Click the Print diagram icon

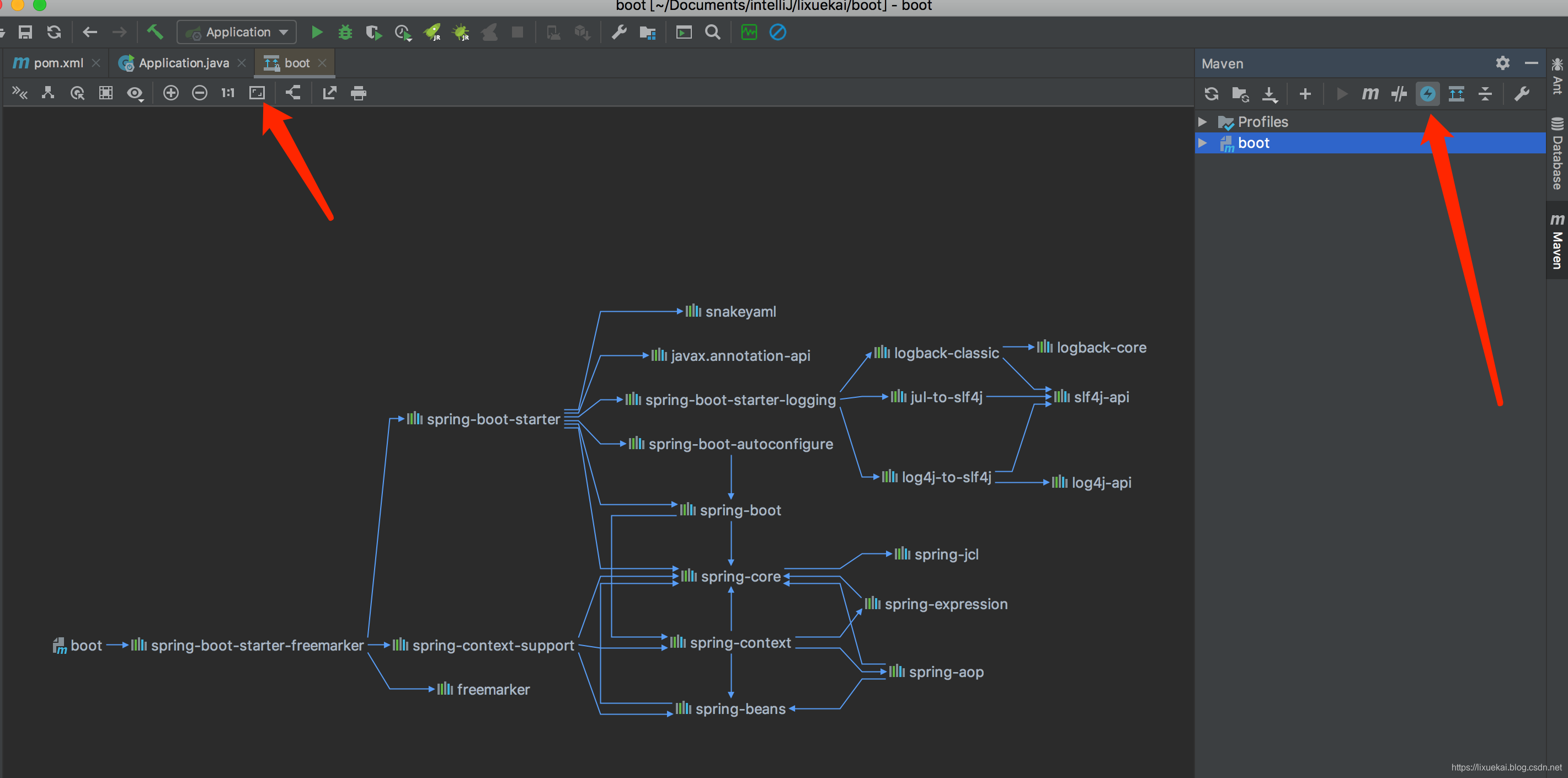click(x=359, y=93)
